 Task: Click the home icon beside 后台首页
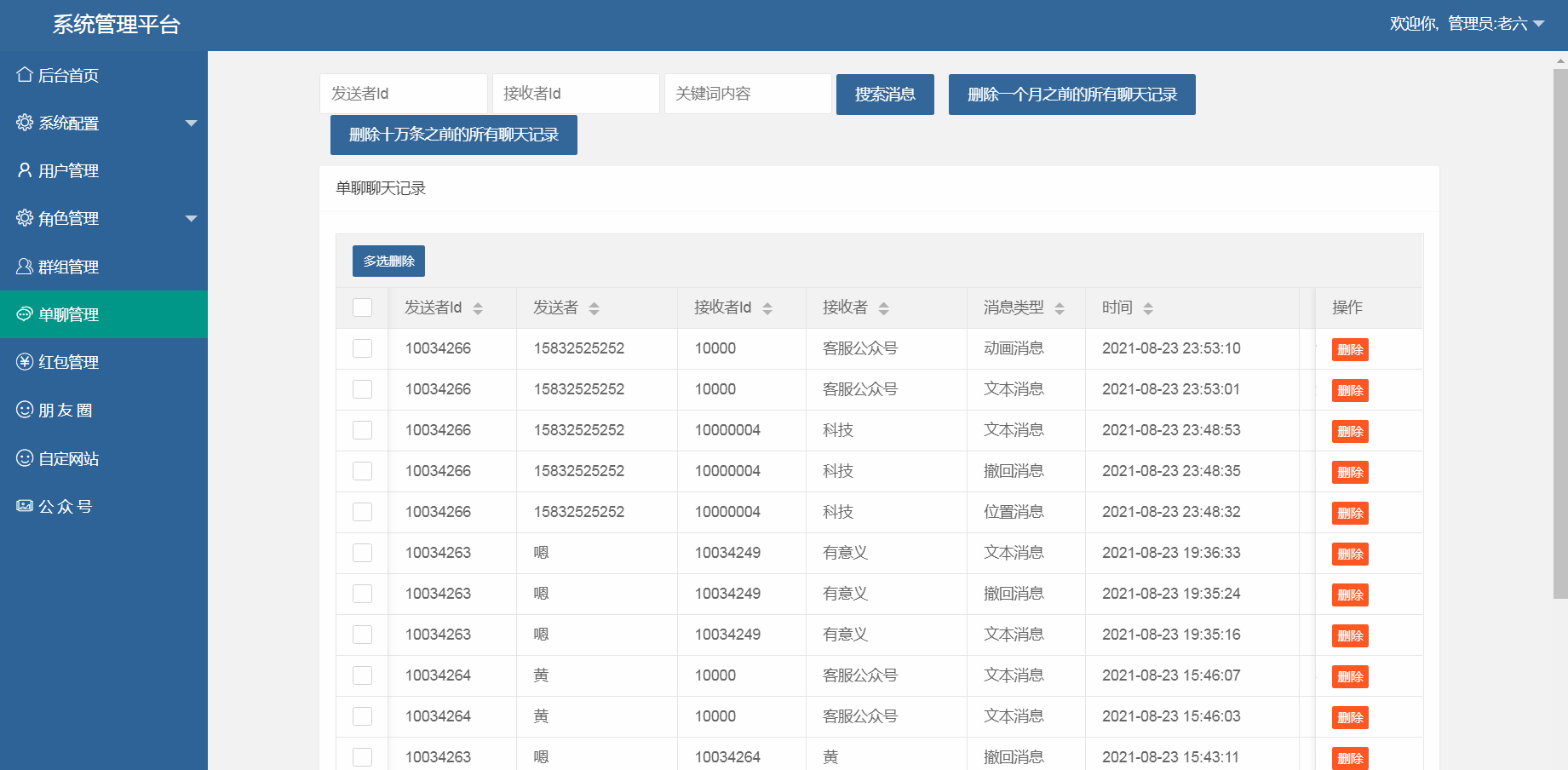[25, 75]
